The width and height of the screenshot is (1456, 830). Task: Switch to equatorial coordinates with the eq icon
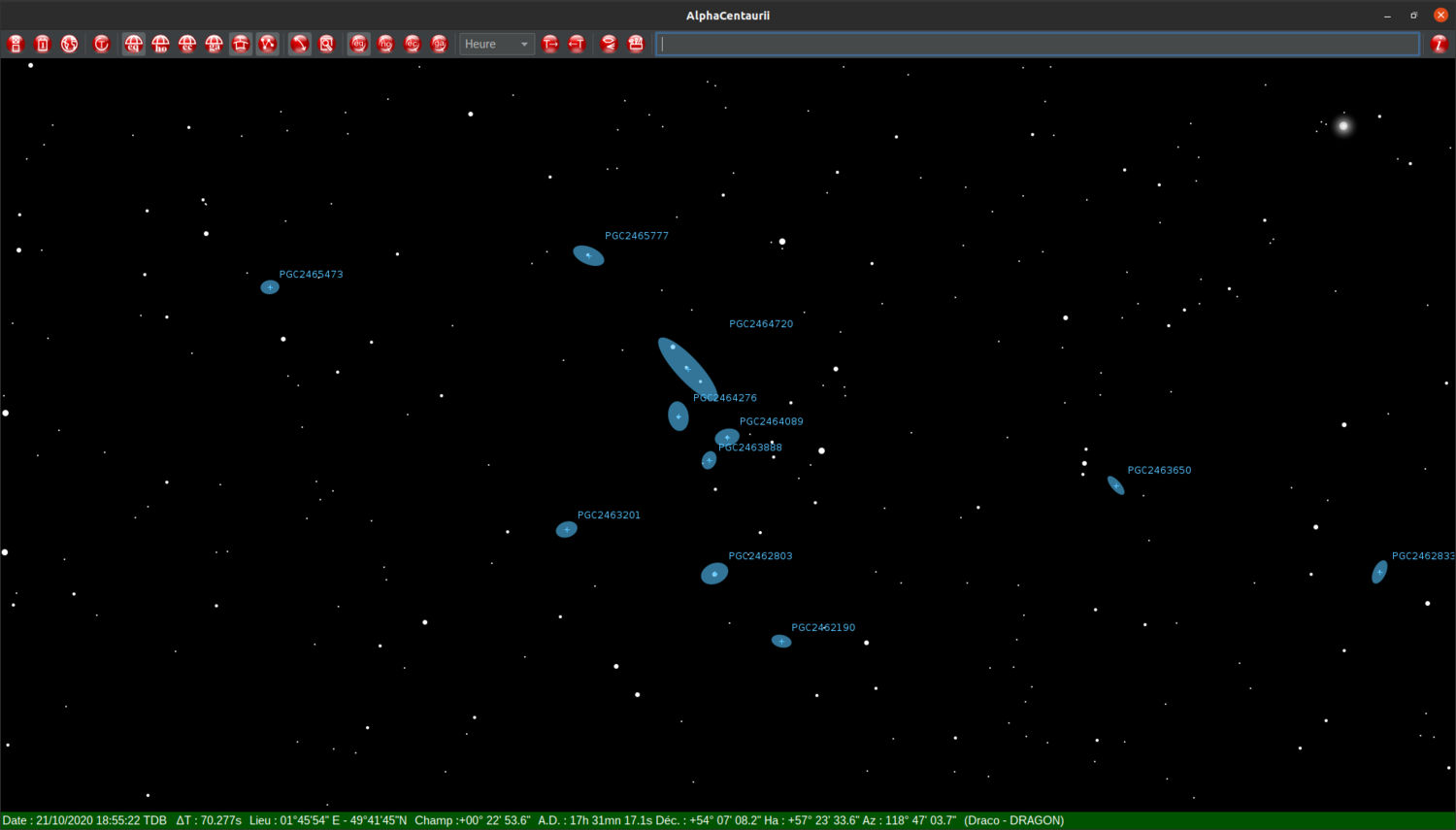coord(358,44)
